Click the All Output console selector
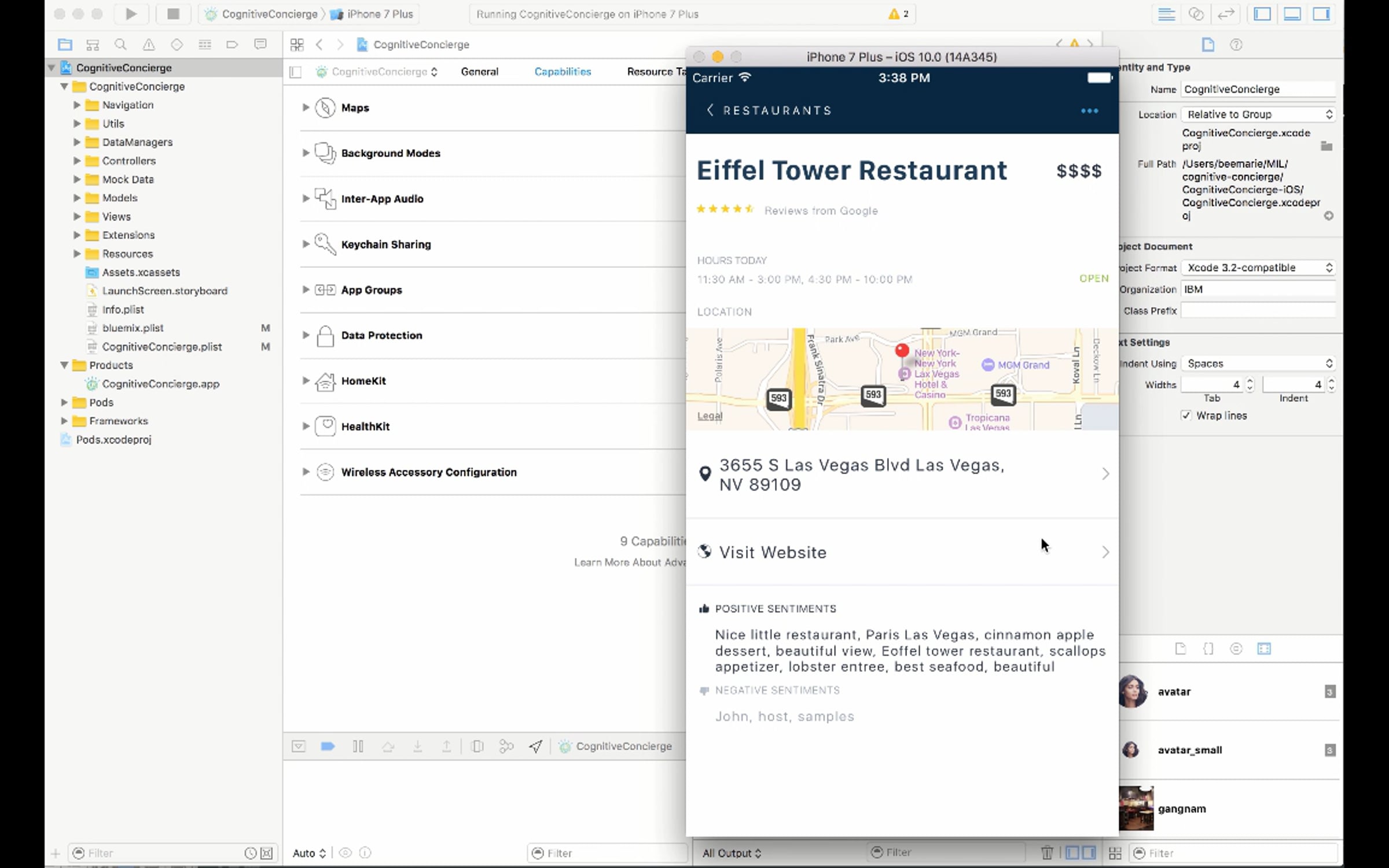Viewport: 1389px width, 868px height. (732, 853)
